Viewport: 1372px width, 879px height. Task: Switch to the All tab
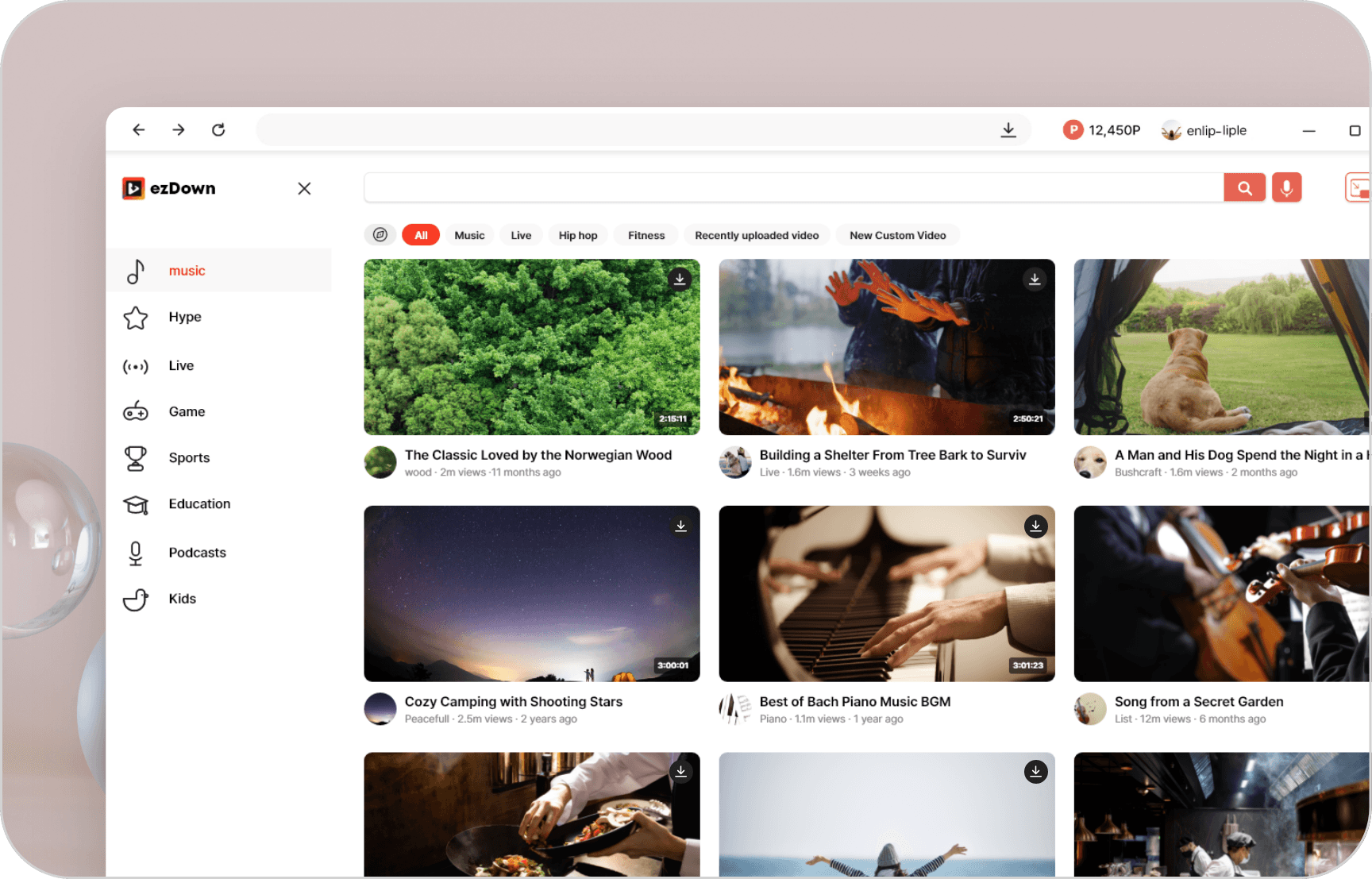pyautogui.click(x=421, y=234)
